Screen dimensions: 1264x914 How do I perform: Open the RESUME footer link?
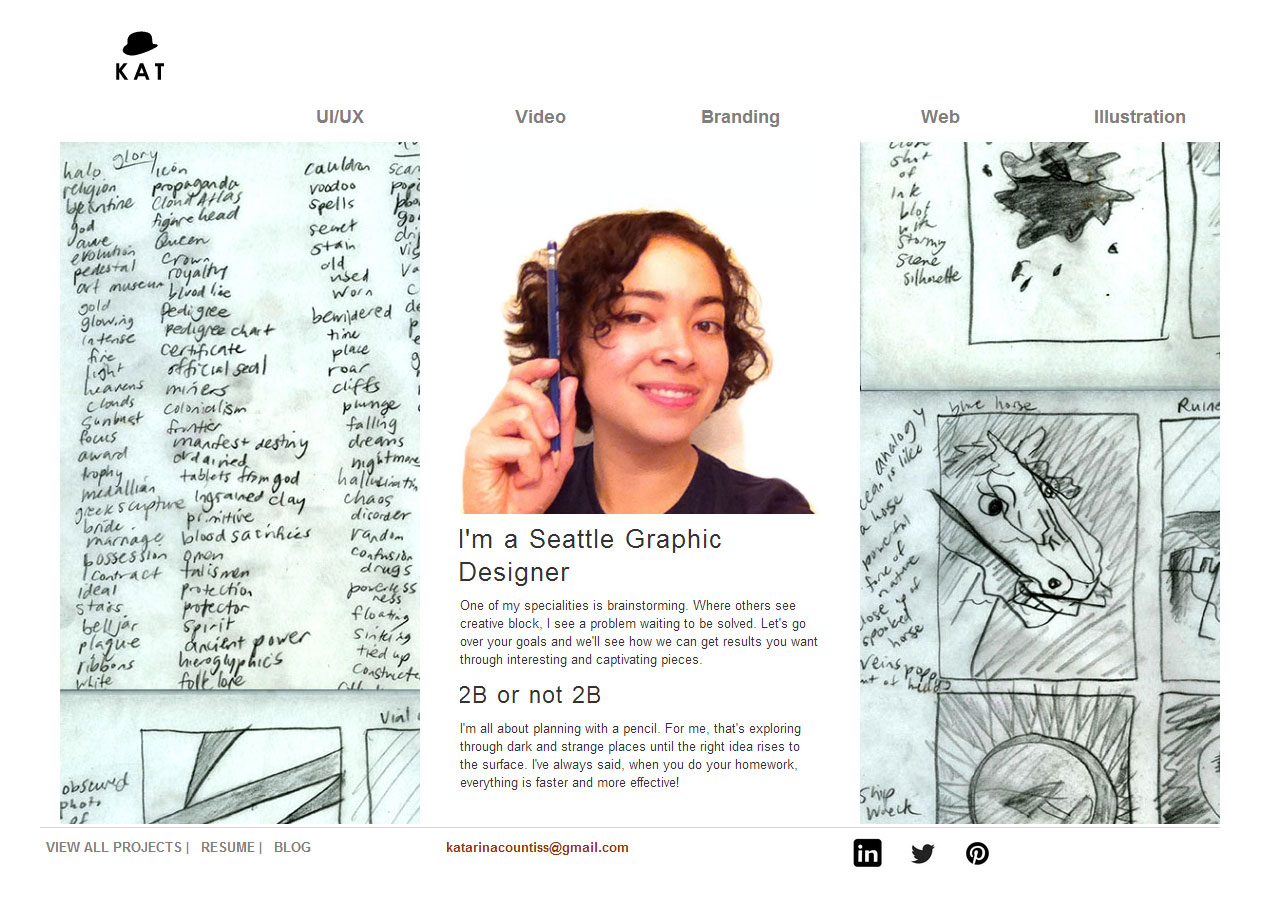pos(228,847)
